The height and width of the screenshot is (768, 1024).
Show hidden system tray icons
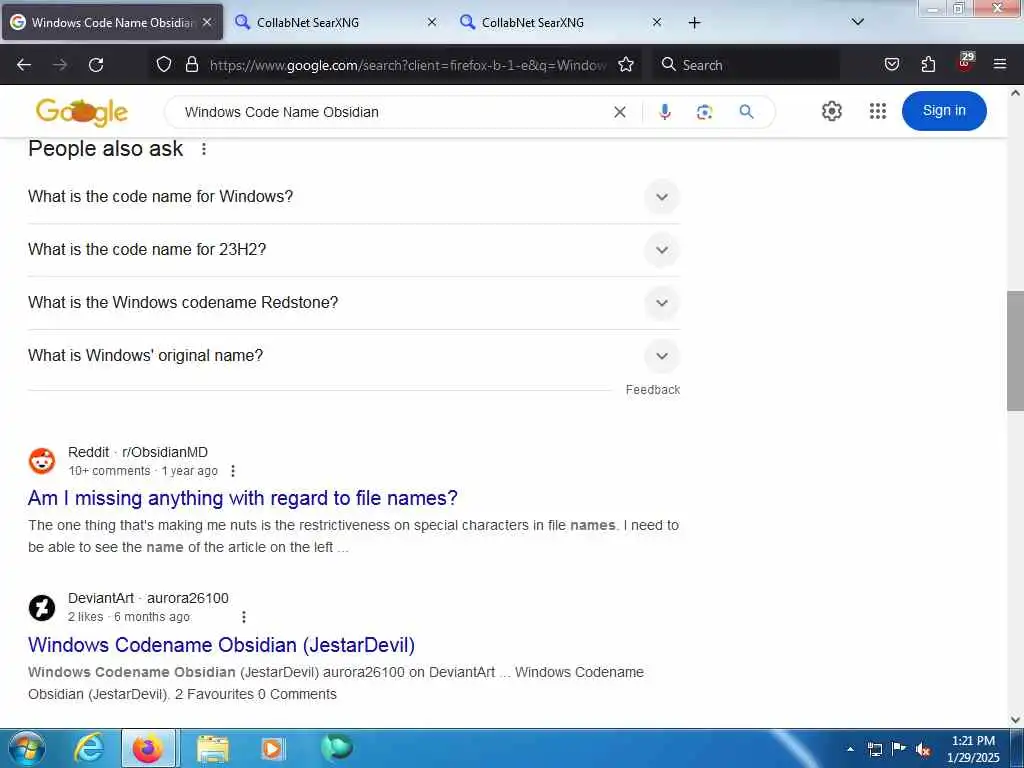click(850, 749)
